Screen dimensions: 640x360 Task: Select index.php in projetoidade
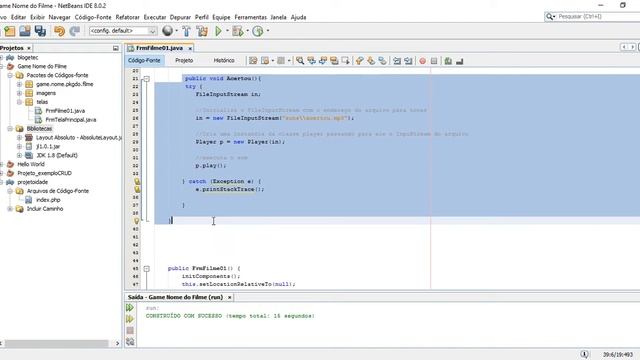click(x=48, y=200)
